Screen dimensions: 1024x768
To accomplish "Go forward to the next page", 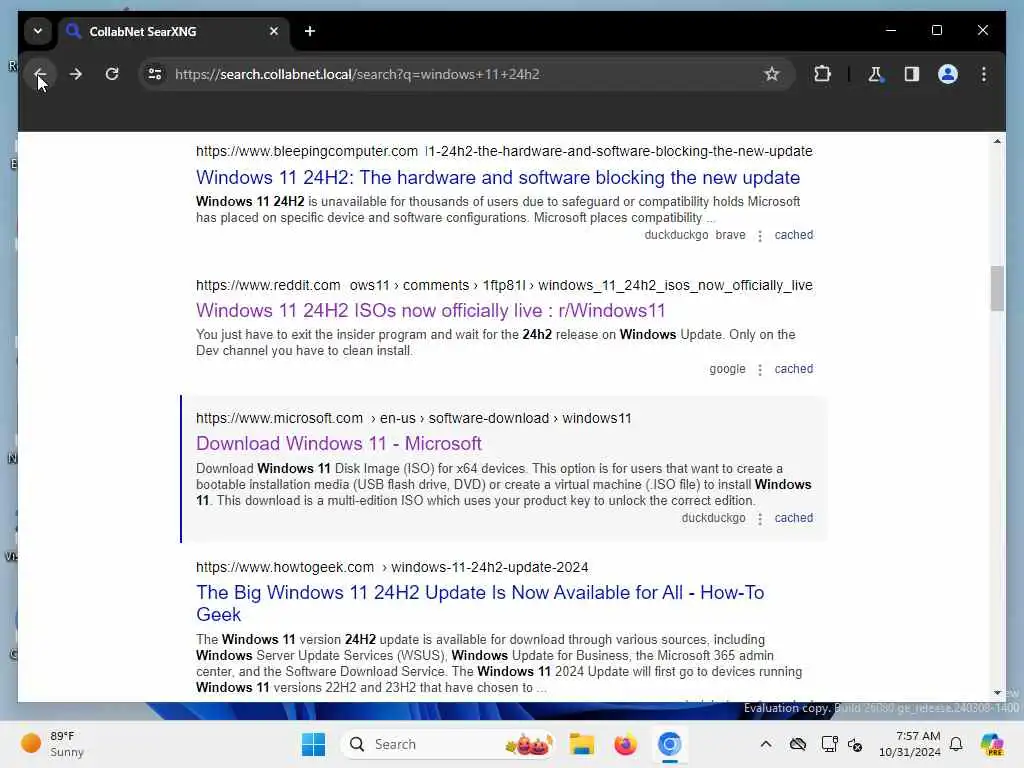I will click(76, 74).
